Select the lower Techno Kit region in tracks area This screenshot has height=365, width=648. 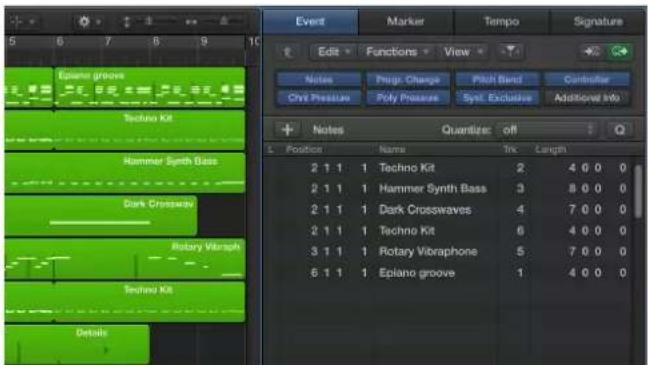(x=125, y=302)
